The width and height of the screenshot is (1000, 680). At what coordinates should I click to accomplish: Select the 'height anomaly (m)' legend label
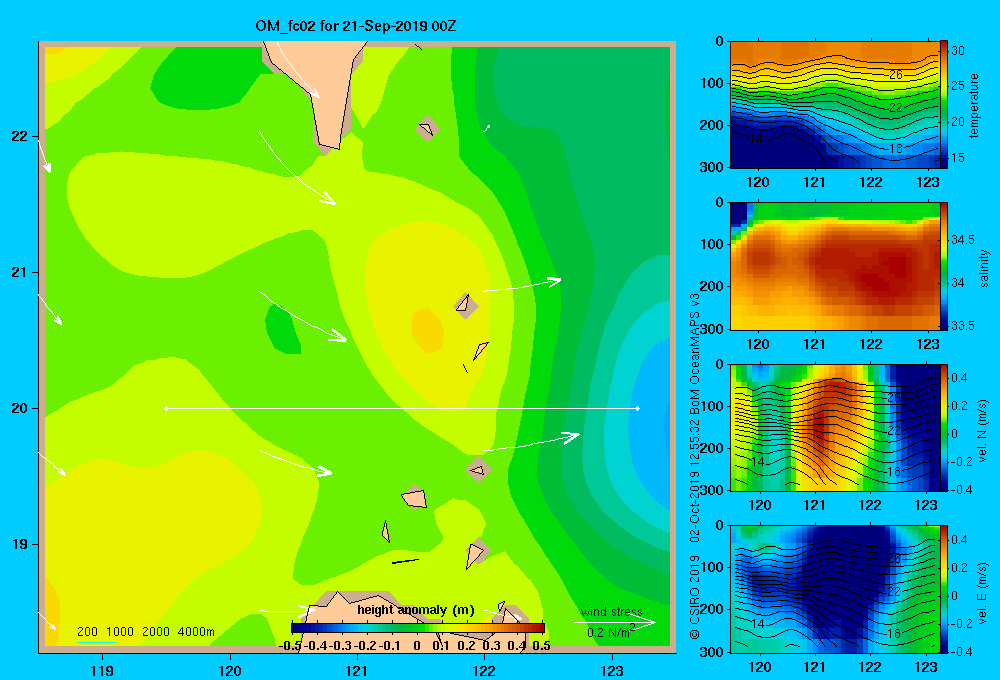[416, 610]
